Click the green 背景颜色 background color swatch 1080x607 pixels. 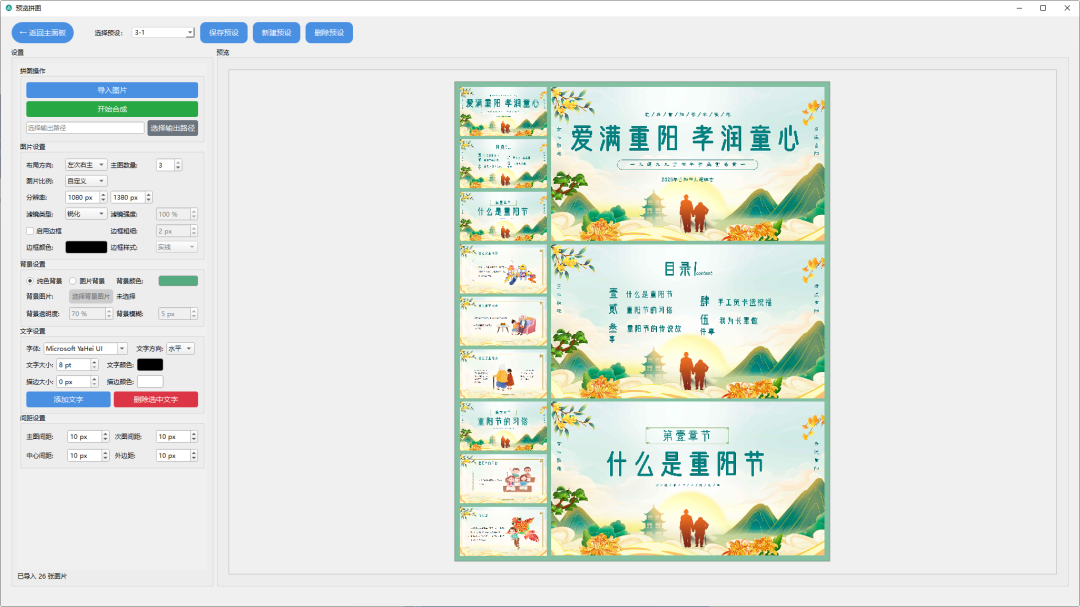click(177, 281)
